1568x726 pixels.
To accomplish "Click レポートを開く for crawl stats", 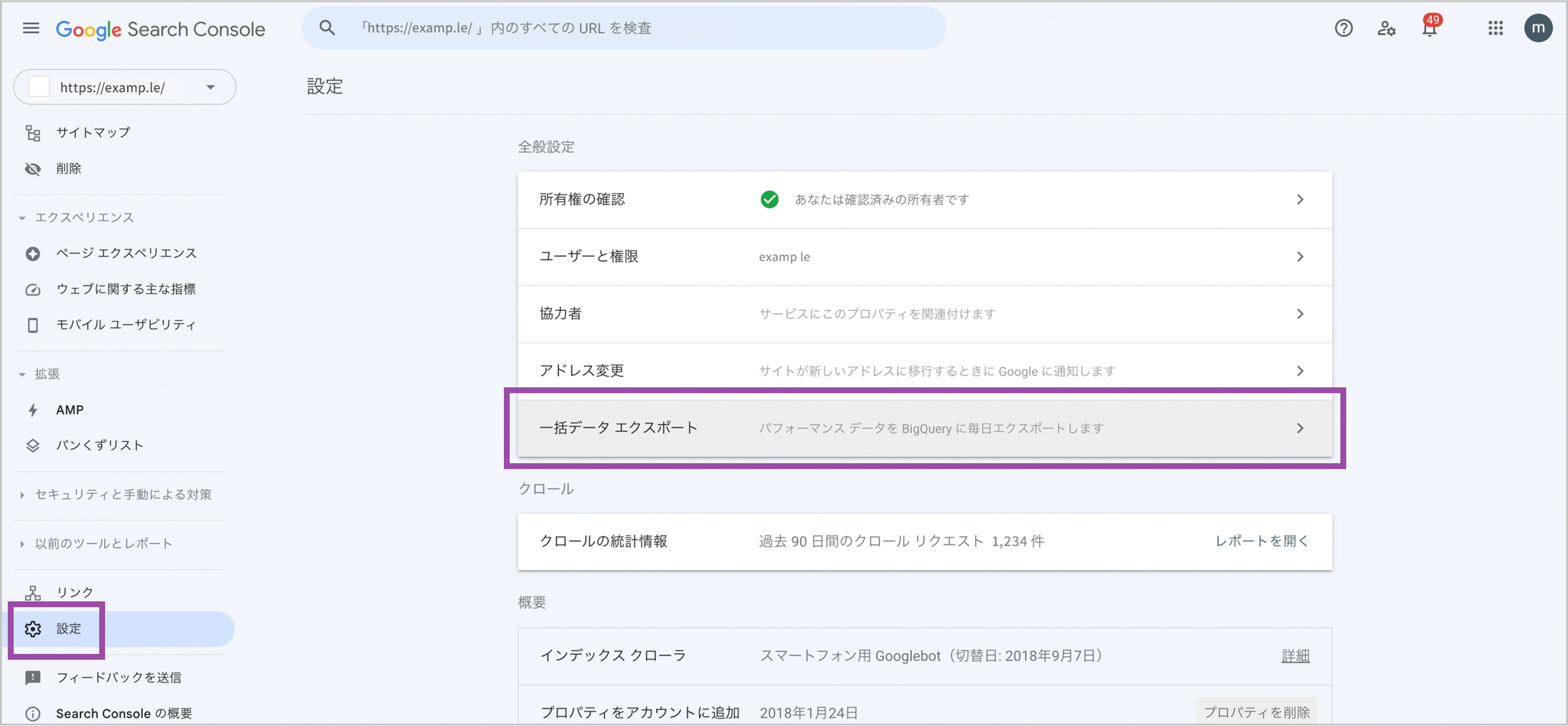I will coord(1262,541).
